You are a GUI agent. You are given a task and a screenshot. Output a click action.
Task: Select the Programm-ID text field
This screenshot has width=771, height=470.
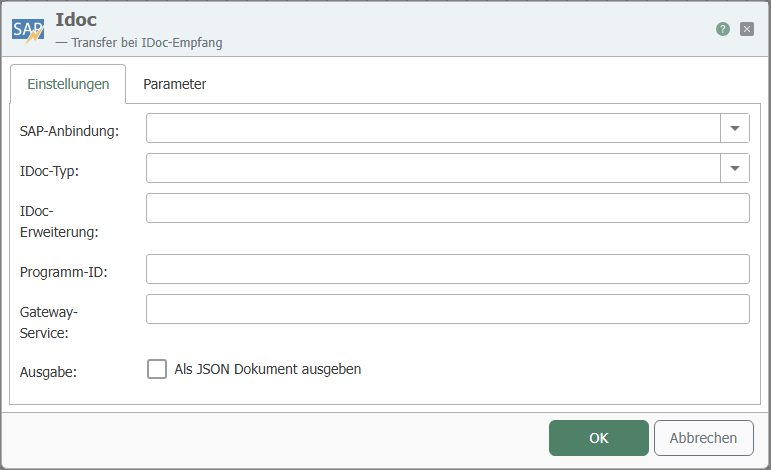(x=447, y=269)
